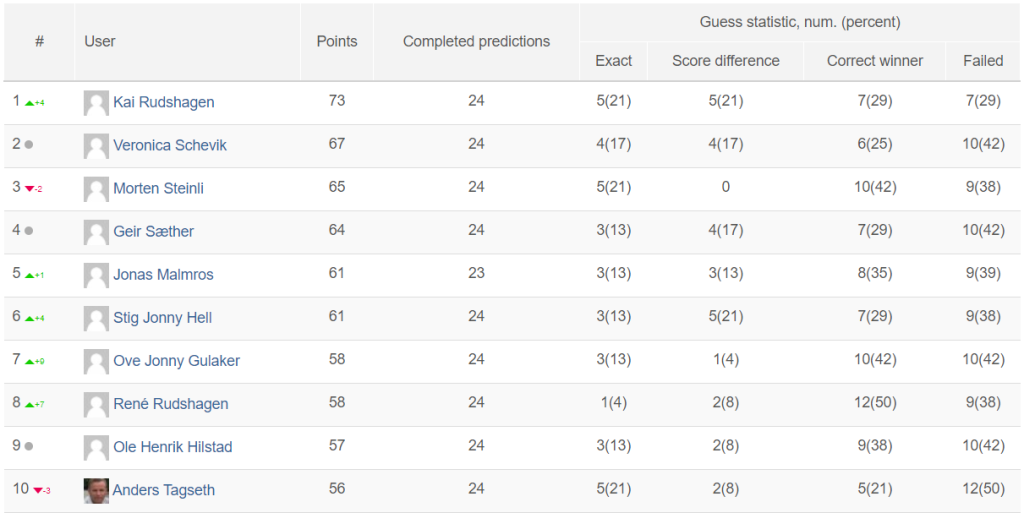Click Veronica Schevik's avatar icon
The image size is (1024, 513).
coord(96,146)
